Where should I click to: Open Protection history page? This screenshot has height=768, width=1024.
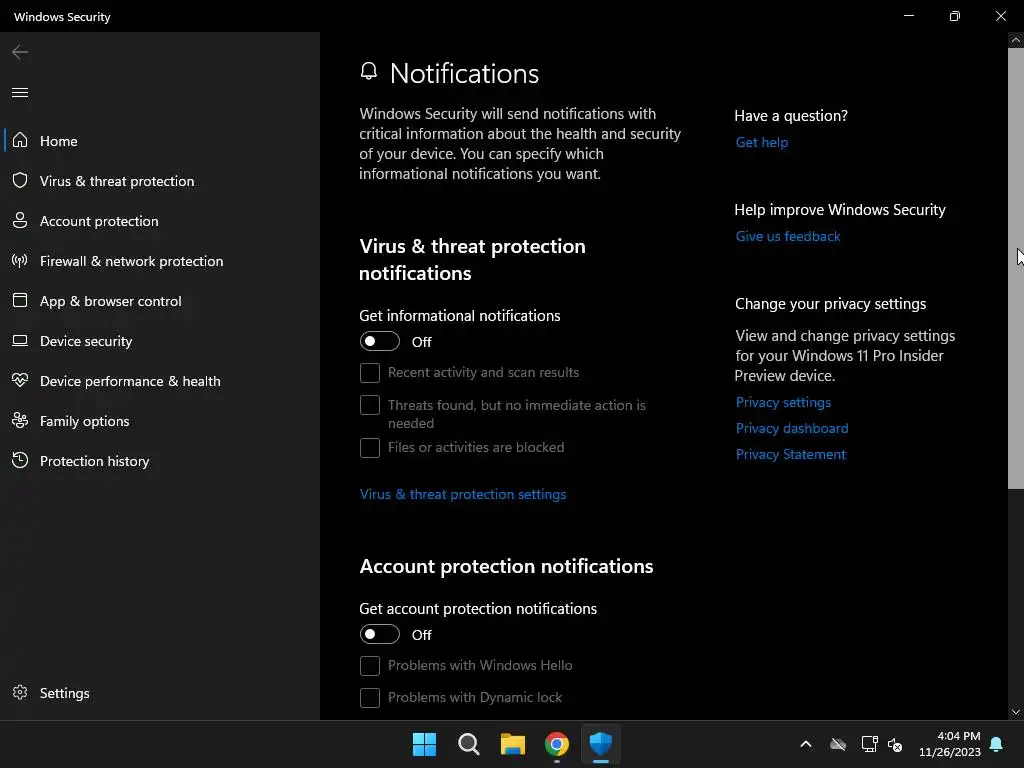tap(160, 460)
